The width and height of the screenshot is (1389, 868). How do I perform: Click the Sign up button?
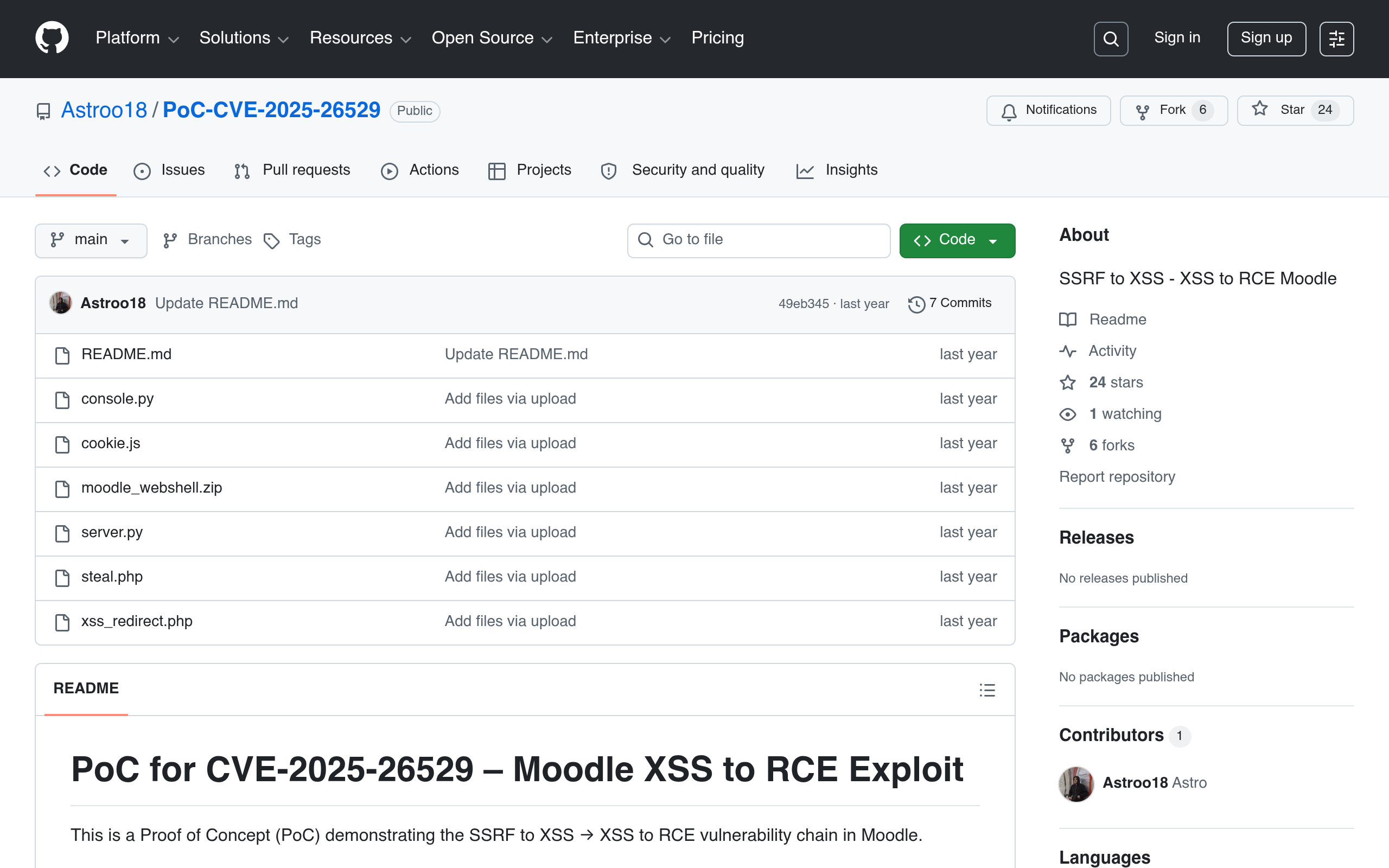(x=1266, y=39)
